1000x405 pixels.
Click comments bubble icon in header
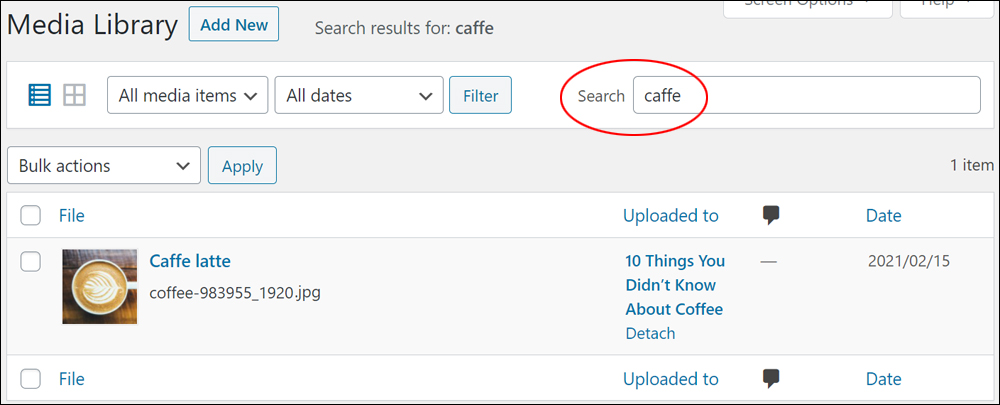771,216
